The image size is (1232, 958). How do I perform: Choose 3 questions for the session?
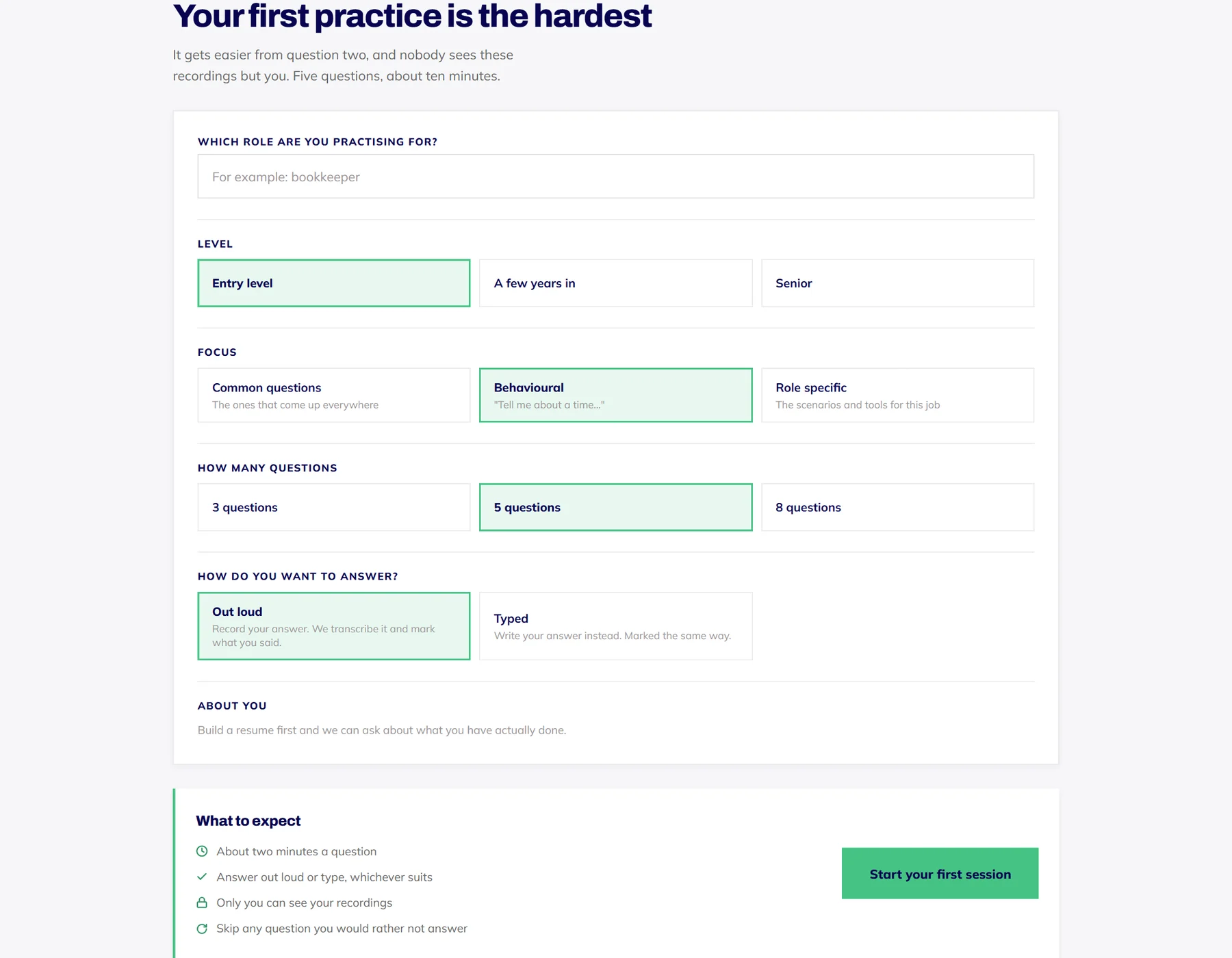click(x=334, y=508)
